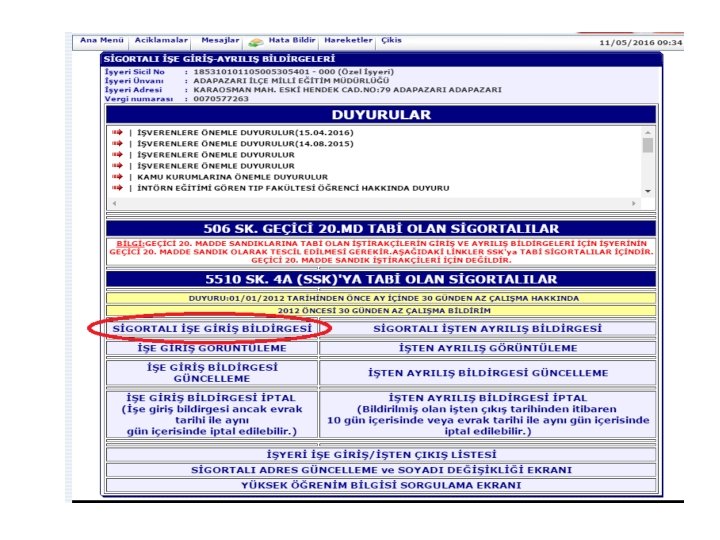Open İŞE GİRİŞ BİLDİRGESİ GÜNCELLEME
720x540 pixels.
[212, 373]
